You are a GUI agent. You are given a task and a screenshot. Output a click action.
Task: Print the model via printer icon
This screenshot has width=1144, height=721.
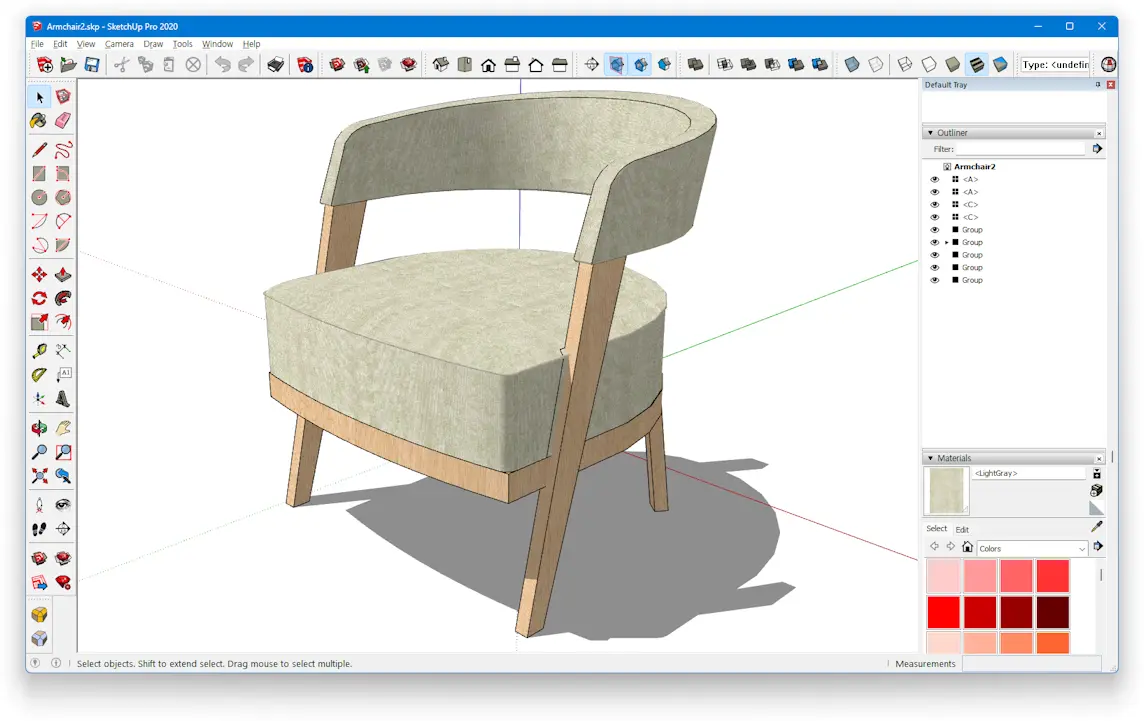point(275,65)
